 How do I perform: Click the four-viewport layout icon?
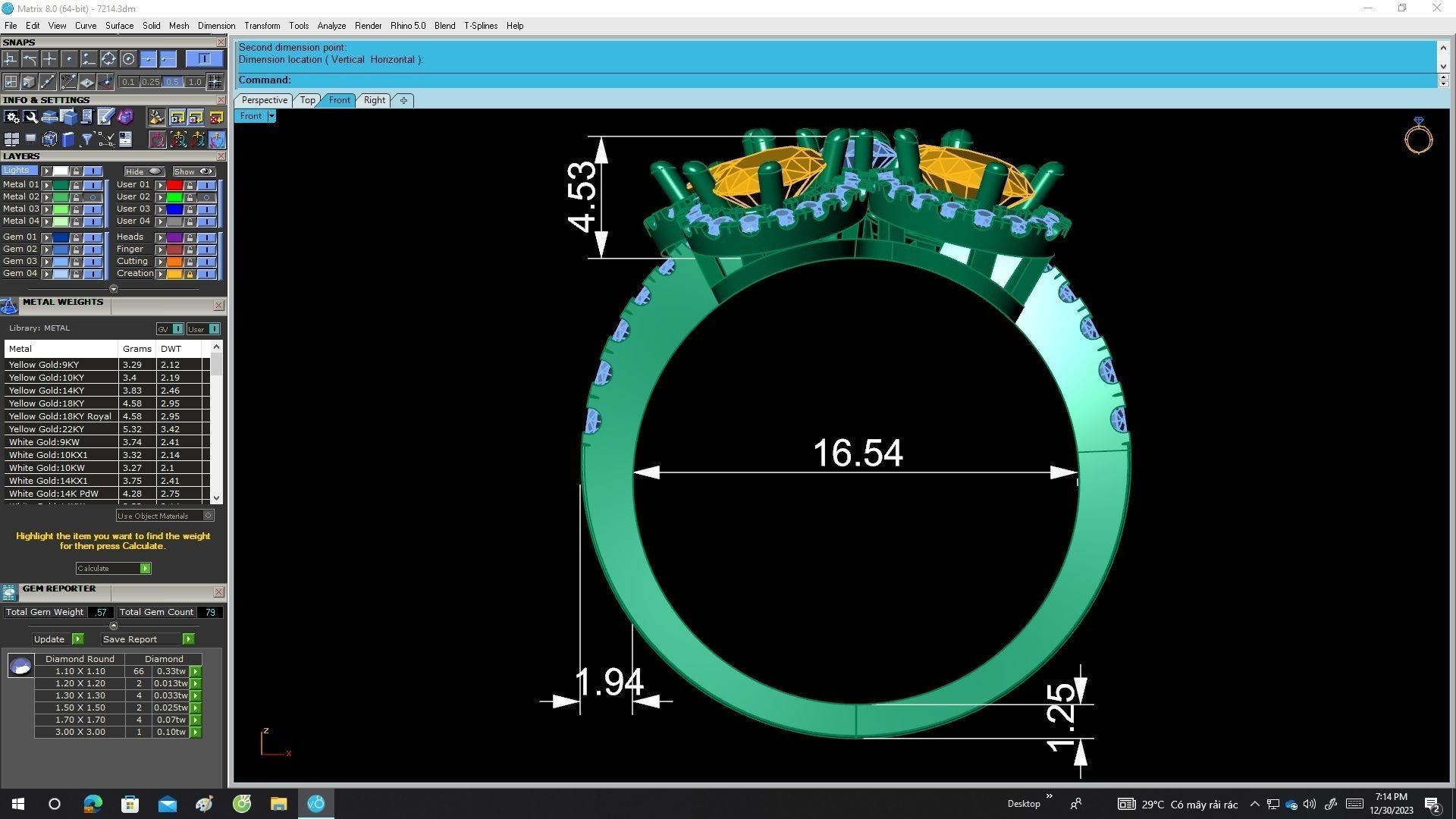[x=11, y=139]
